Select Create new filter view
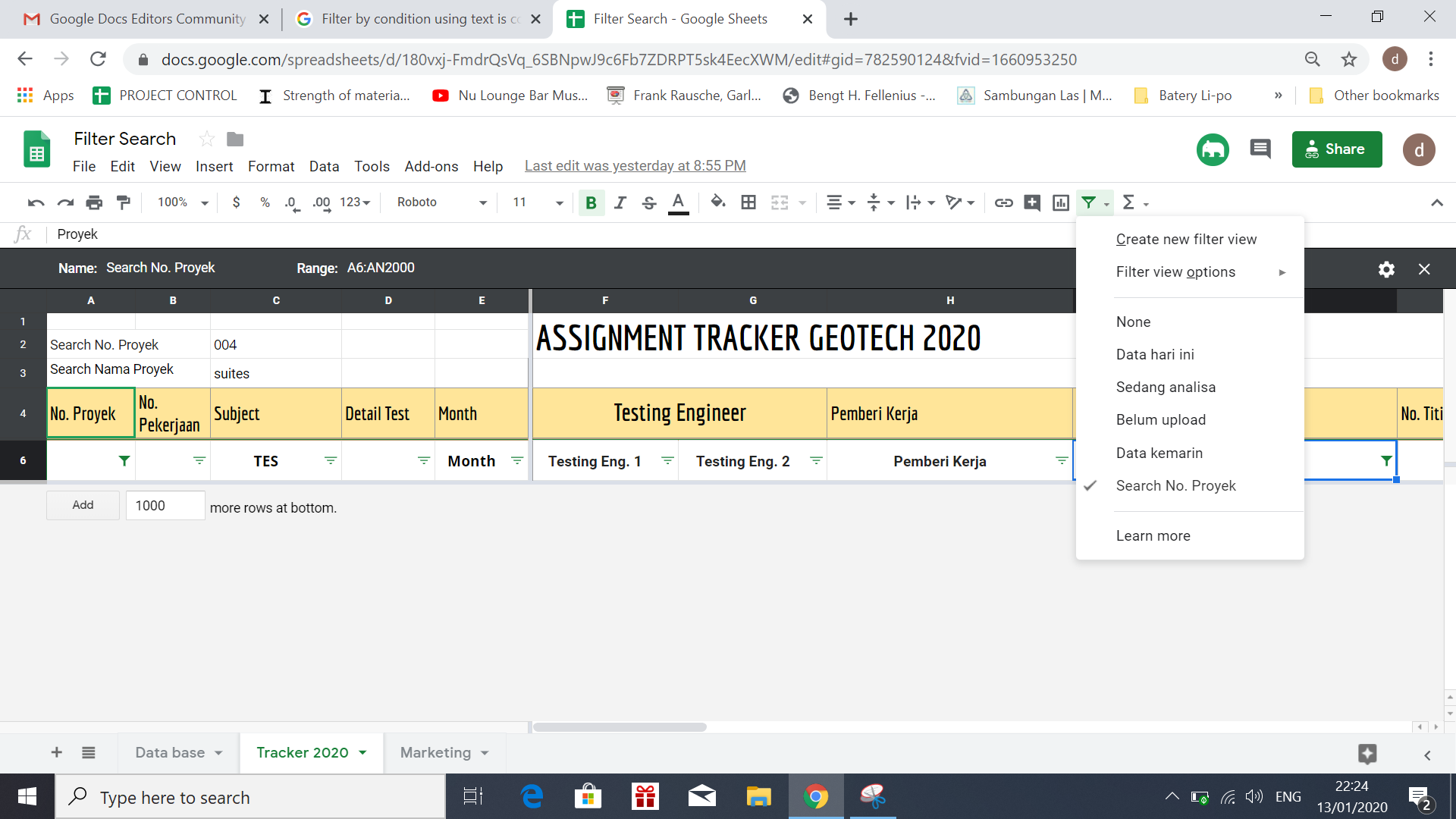Screen dimensions: 1456x819 pos(1185,238)
